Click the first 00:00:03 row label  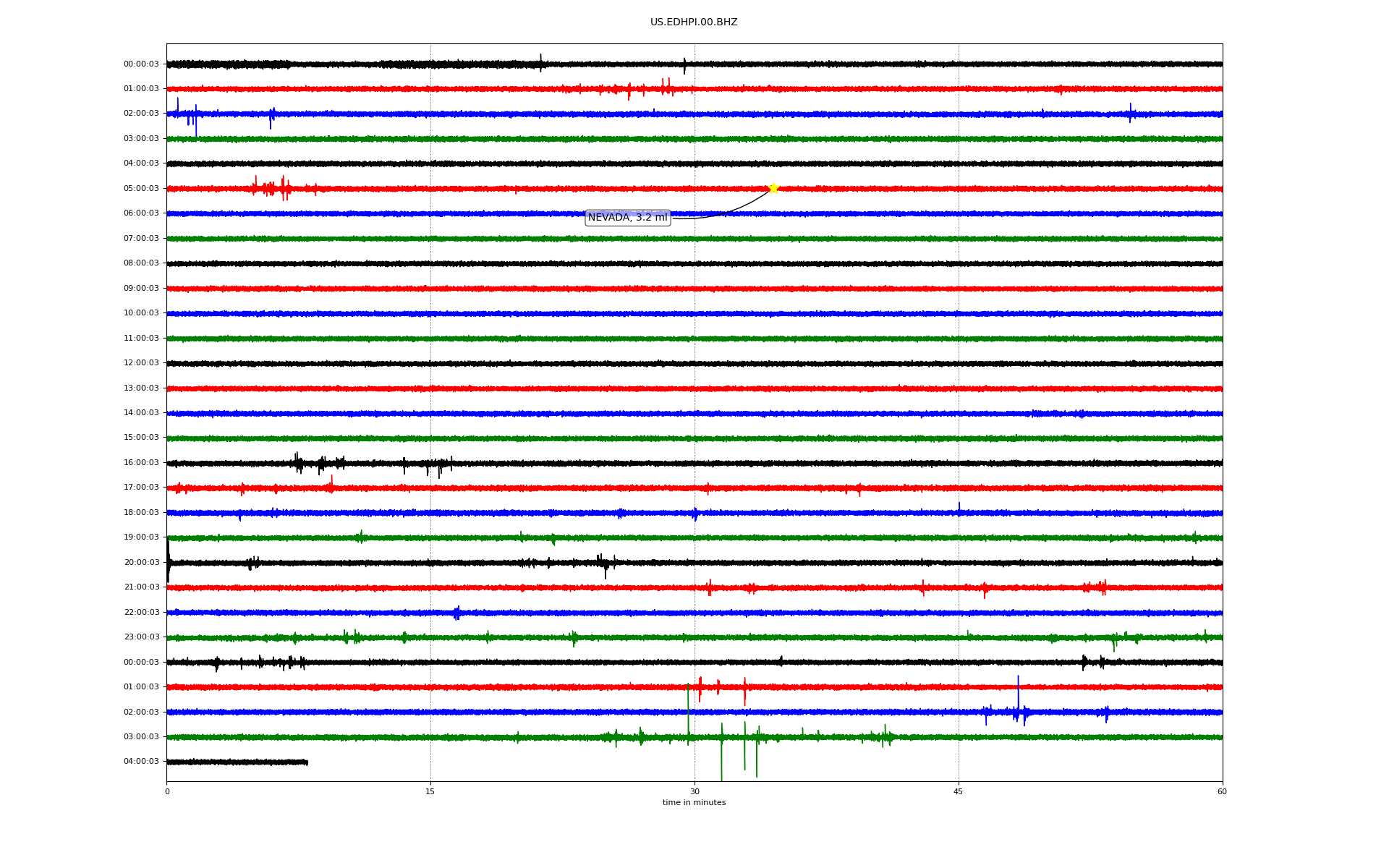point(141,64)
